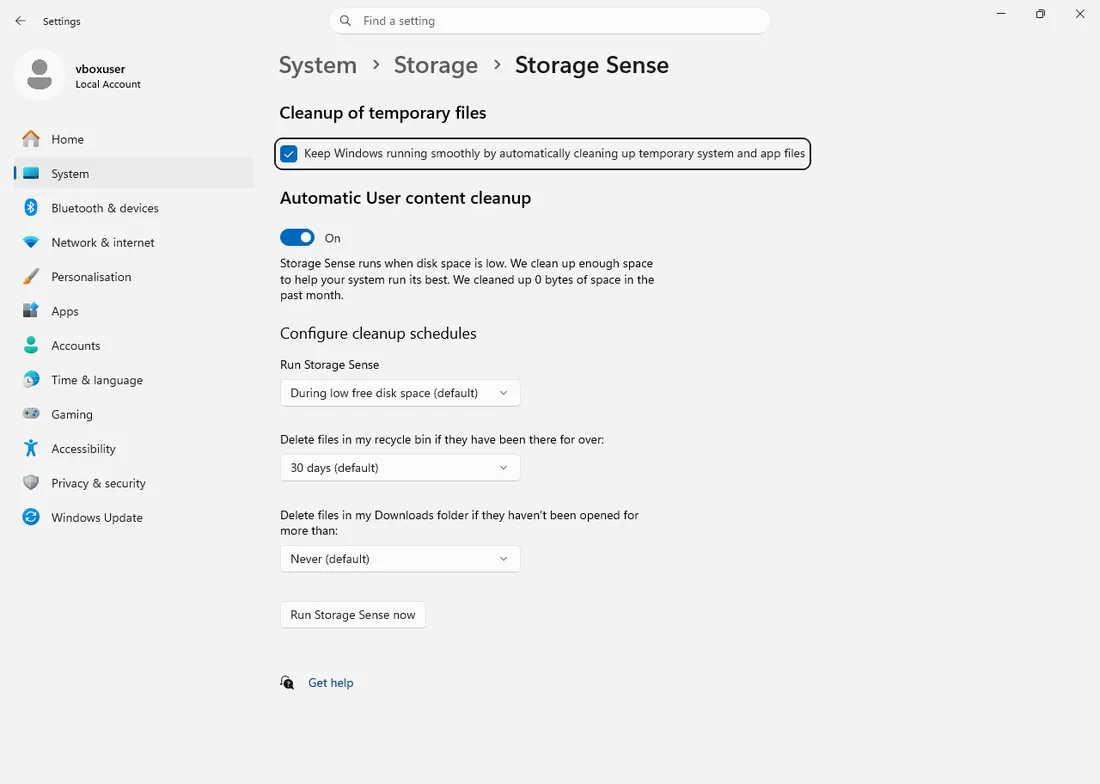
Task: Click the Time & language globe icon
Action: pos(31,379)
